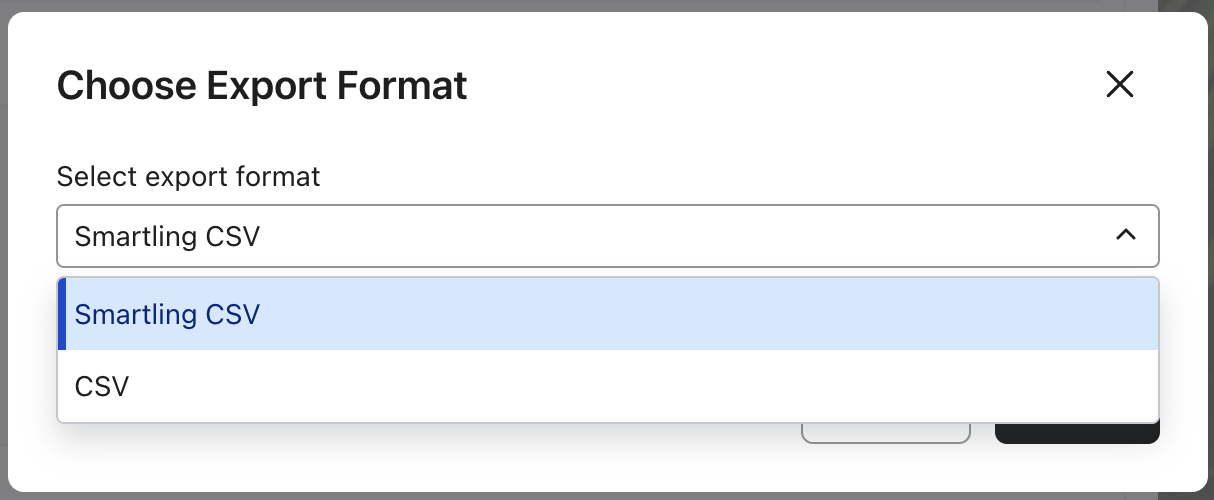This screenshot has height=500, width=1214.
Task: Click Smartling CSV value shown in select field
Action: coord(167,236)
